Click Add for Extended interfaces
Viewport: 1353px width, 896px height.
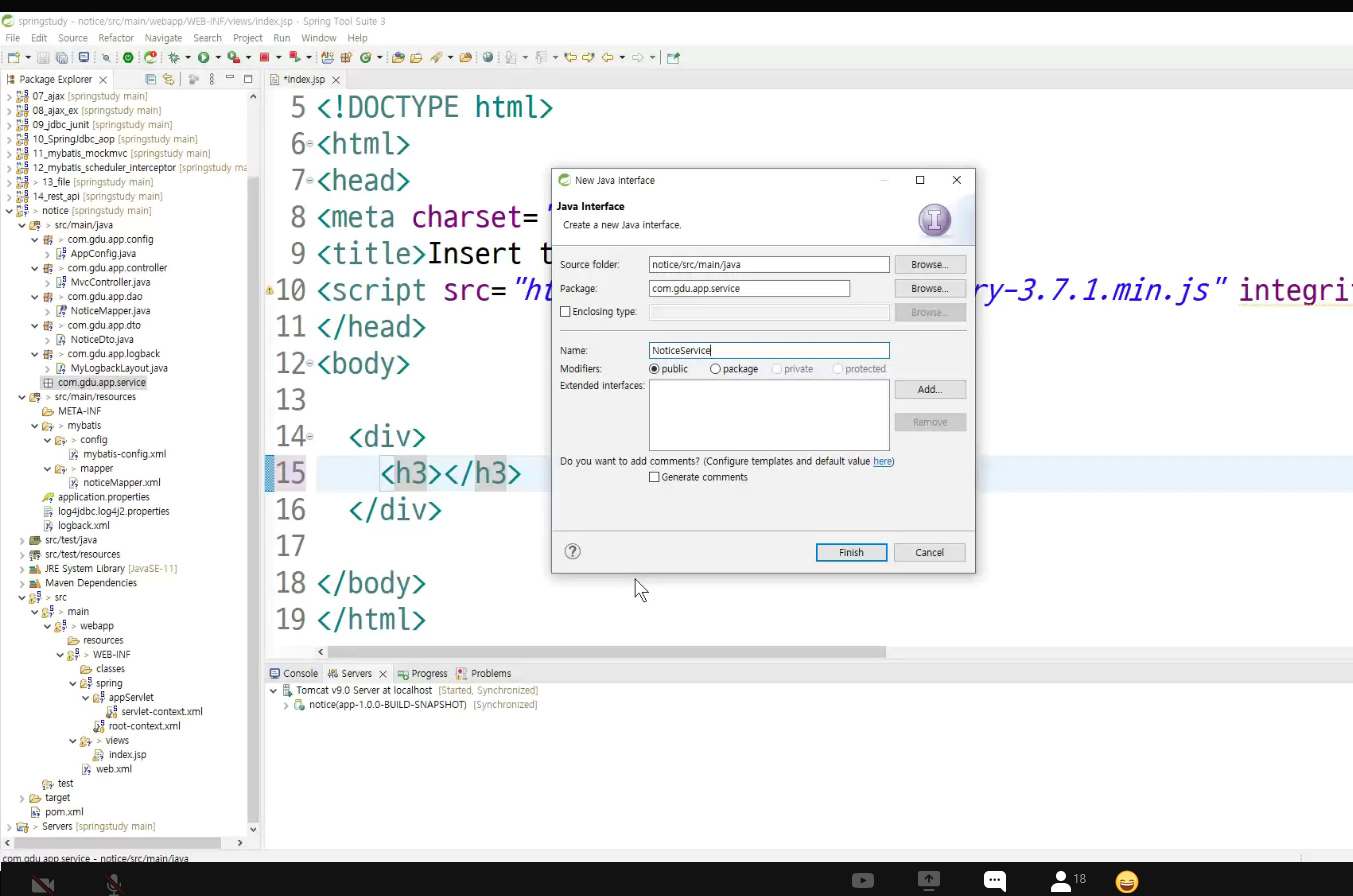tap(930, 389)
